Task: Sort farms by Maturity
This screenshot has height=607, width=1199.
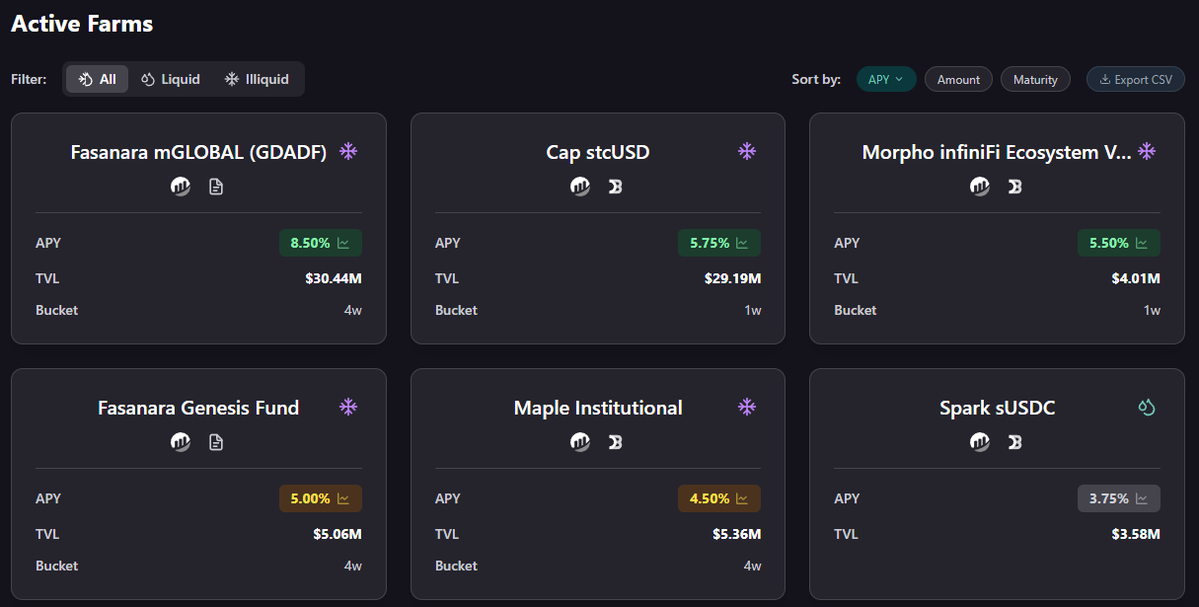Action: click(x=1035, y=80)
